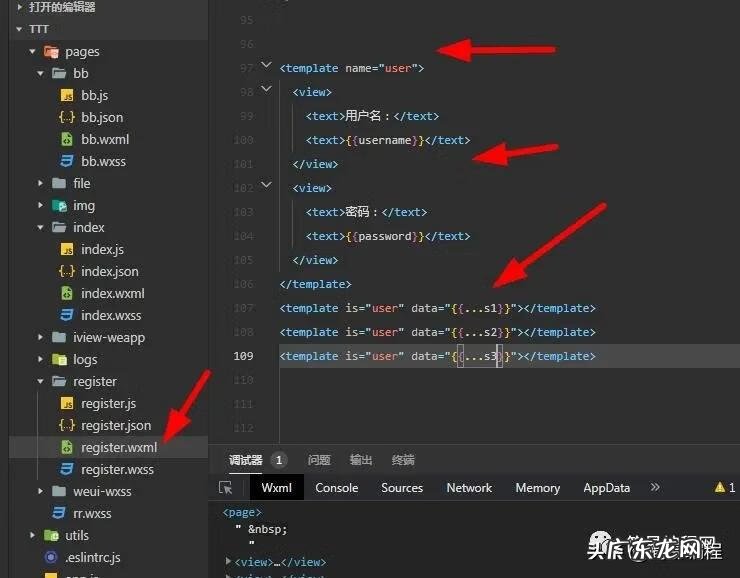Open the Network tab
Viewport: 740px width, 578px height.
click(469, 488)
